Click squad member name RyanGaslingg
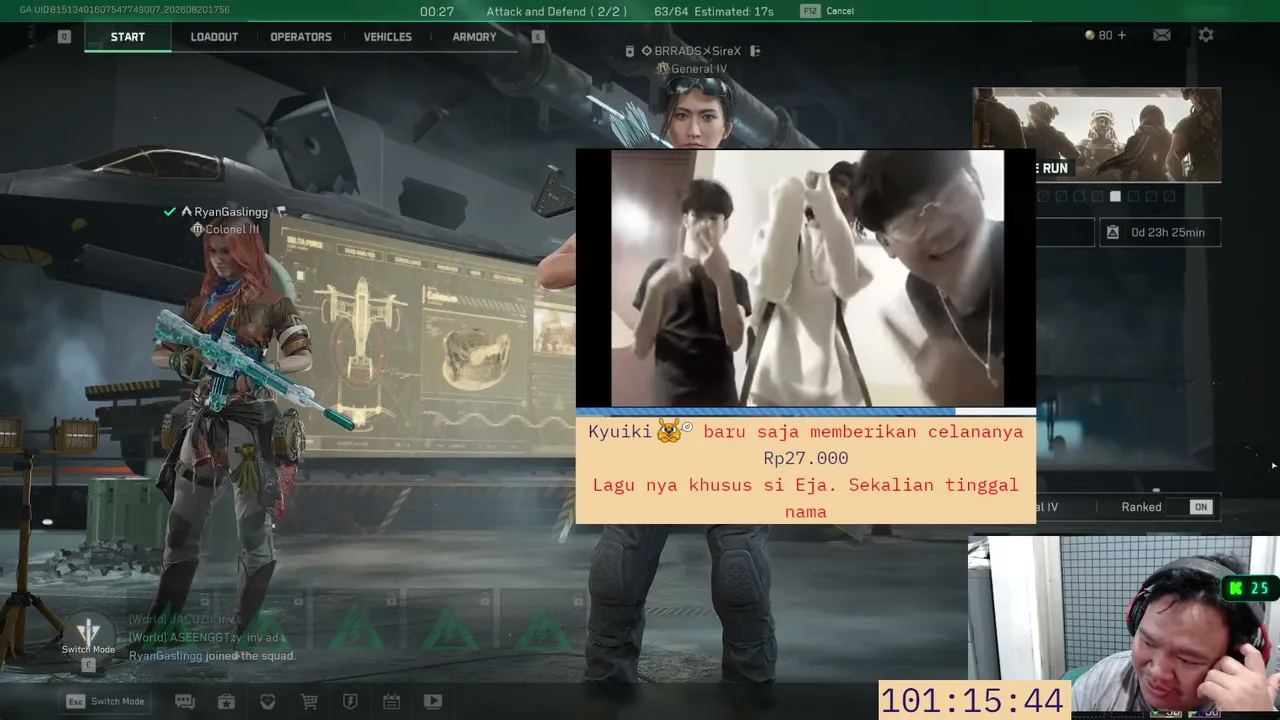This screenshot has height=720, width=1280. (x=231, y=212)
